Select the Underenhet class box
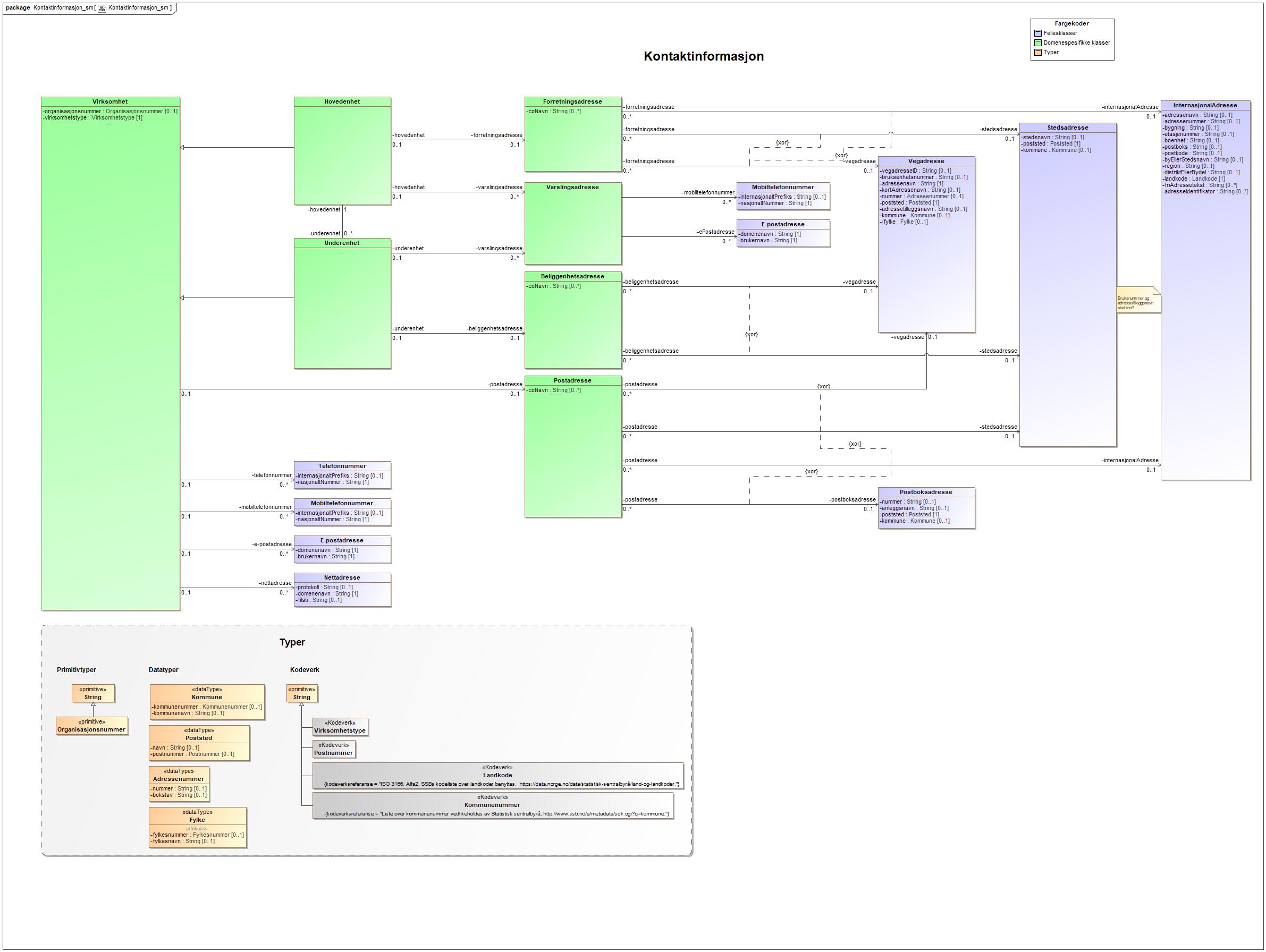Image resolution: width=1266 pixels, height=952 pixels. [x=342, y=303]
